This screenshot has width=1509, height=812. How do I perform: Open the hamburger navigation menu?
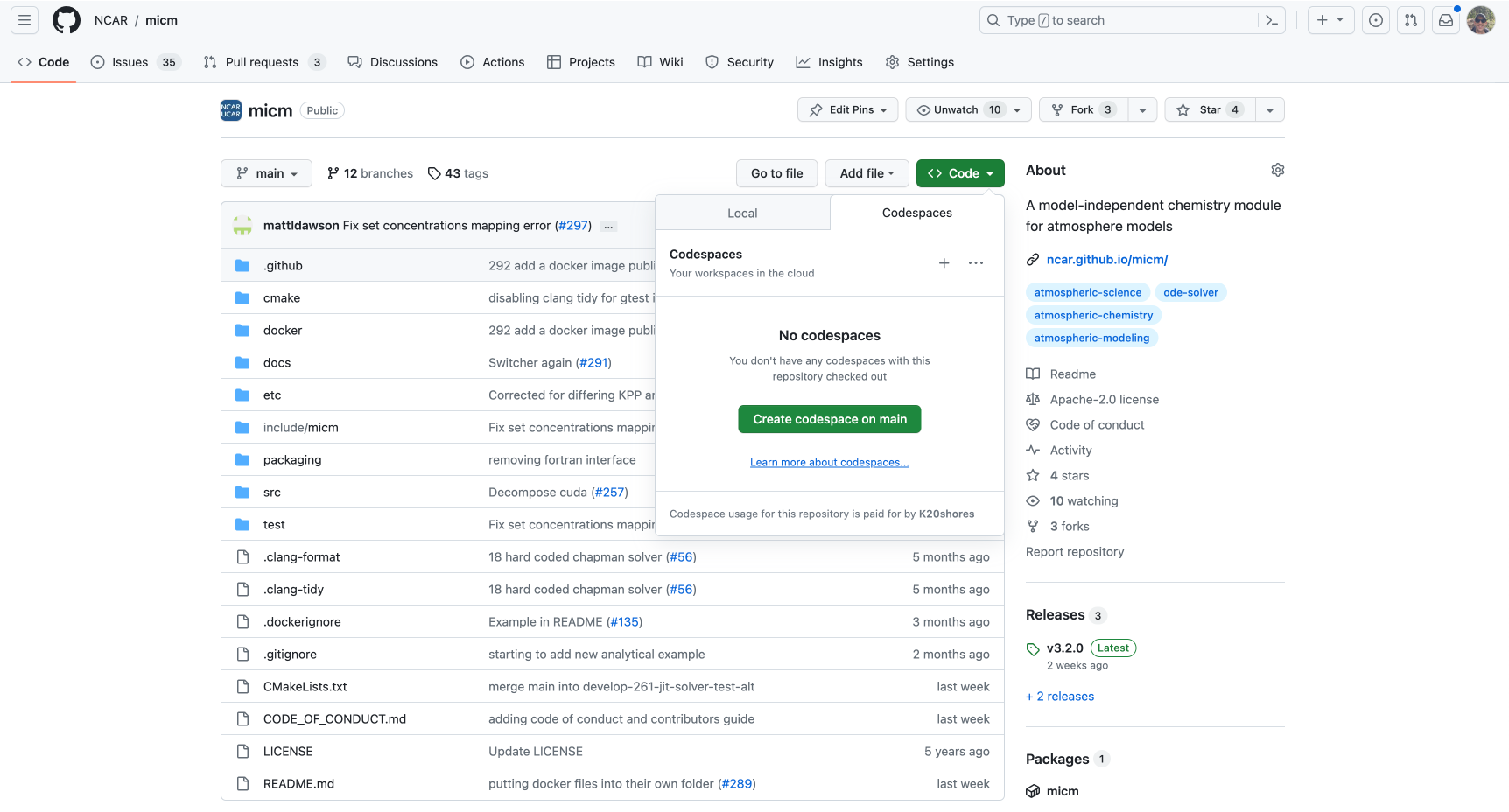(25, 20)
